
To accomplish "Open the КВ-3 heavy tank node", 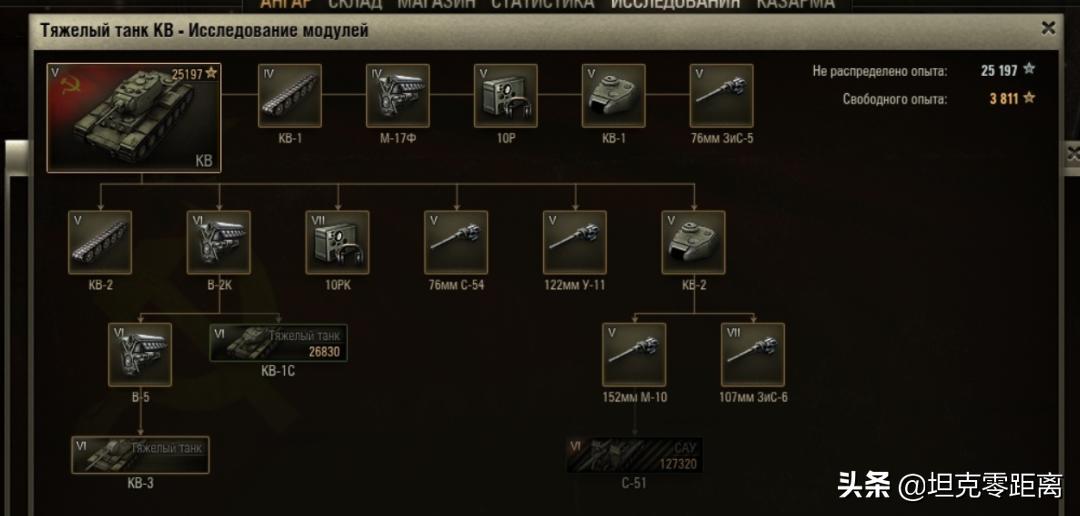I will tap(140, 455).
